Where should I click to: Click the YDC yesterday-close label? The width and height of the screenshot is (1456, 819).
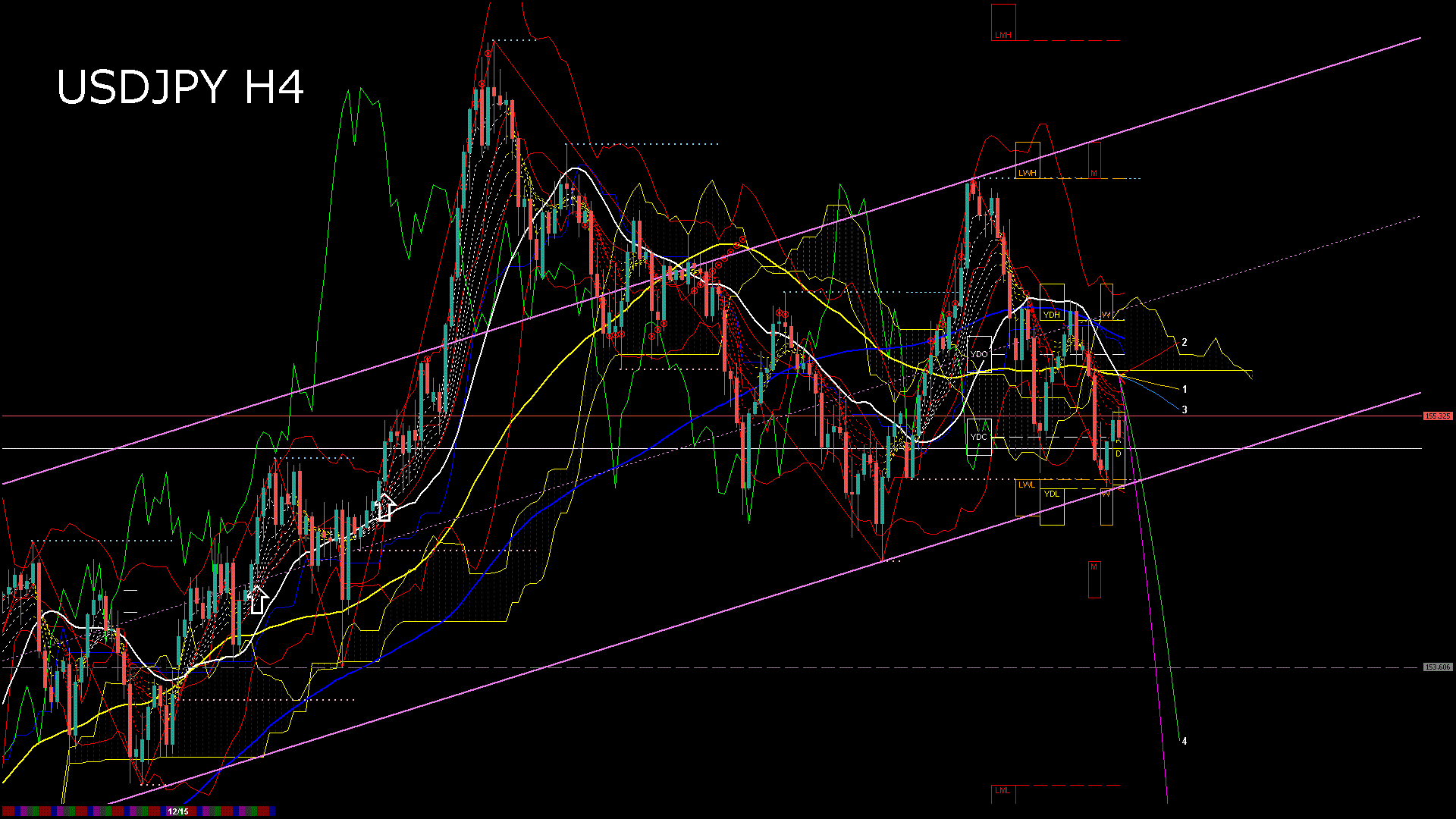[x=979, y=437]
